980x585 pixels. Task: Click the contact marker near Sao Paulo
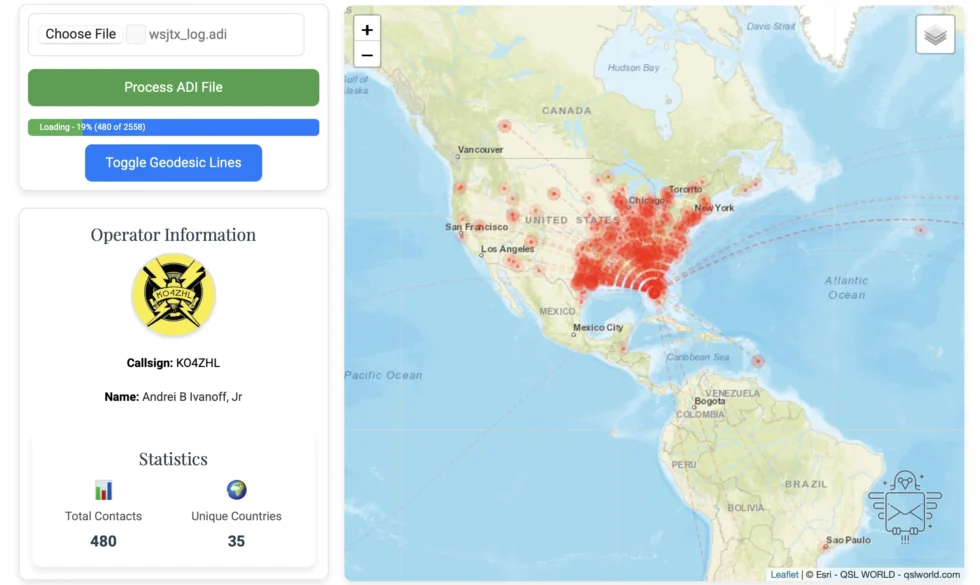point(826,545)
